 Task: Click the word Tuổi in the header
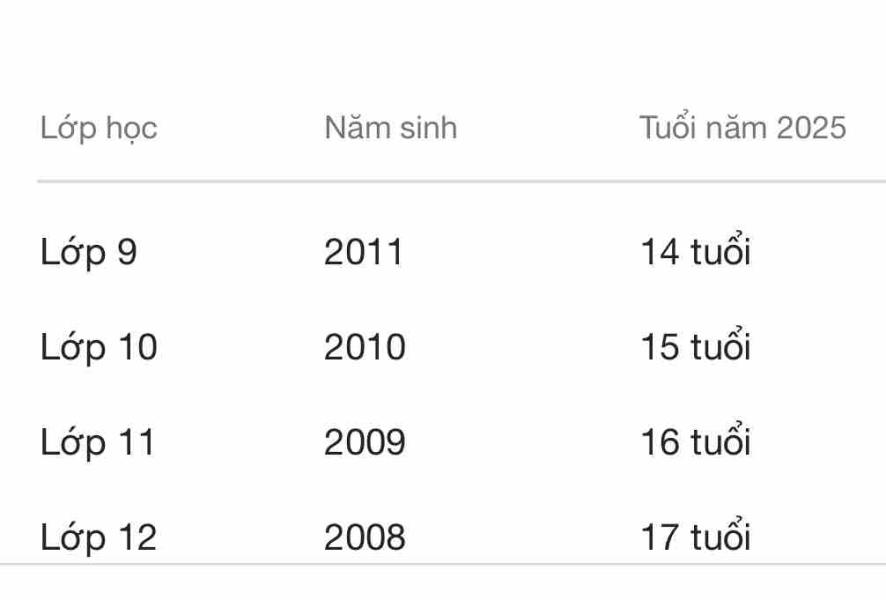(x=670, y=128)
